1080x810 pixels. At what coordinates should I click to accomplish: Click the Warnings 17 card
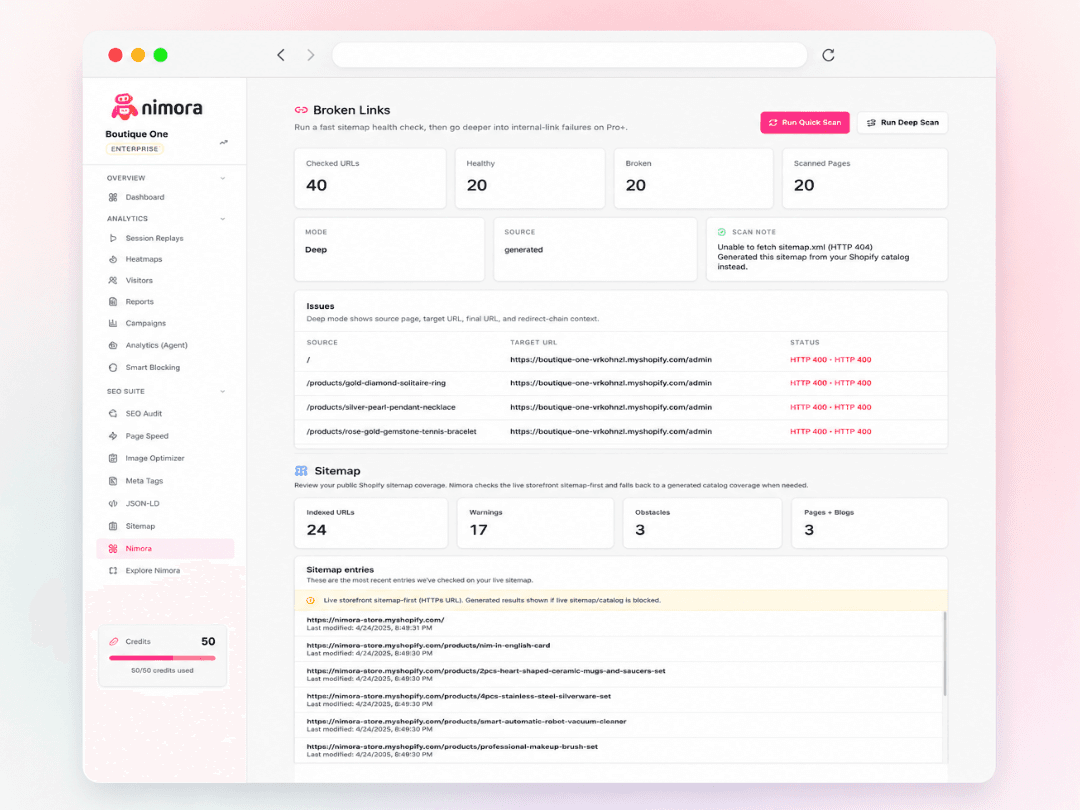pyautogui.click(x=535, y=523)
